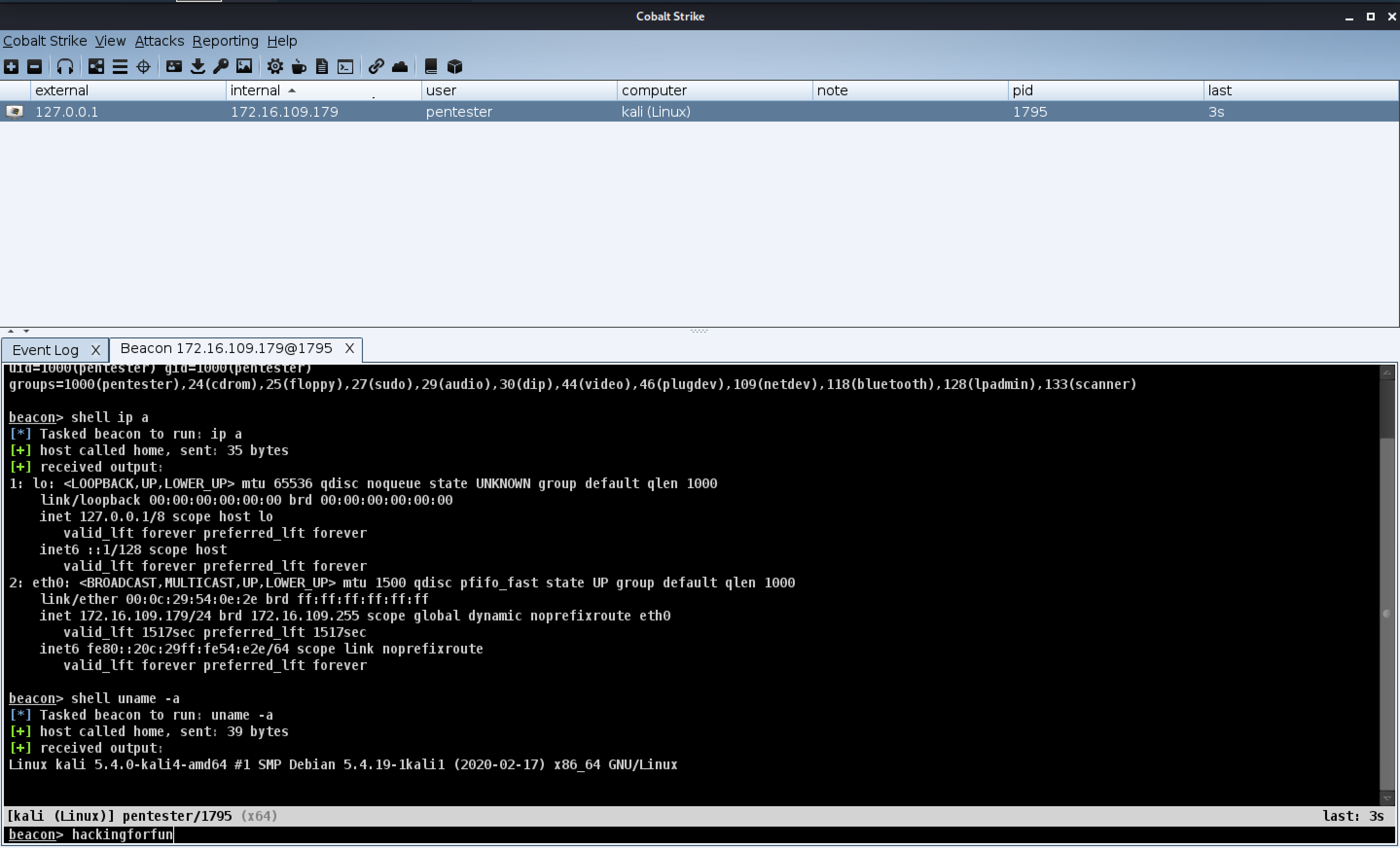
Task: Open the screenshots picture icon
Action: coord(244,67)
